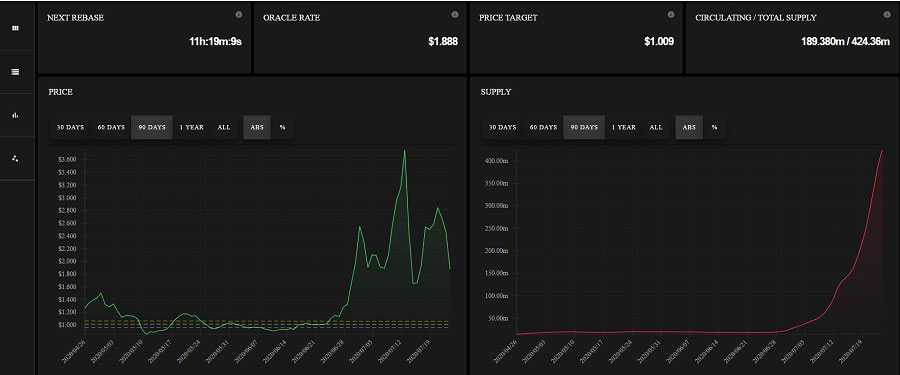The width and height of the screenshot is (900, 375).
Task: Click the PRICE TARGET heading
Action: (508, 18)
